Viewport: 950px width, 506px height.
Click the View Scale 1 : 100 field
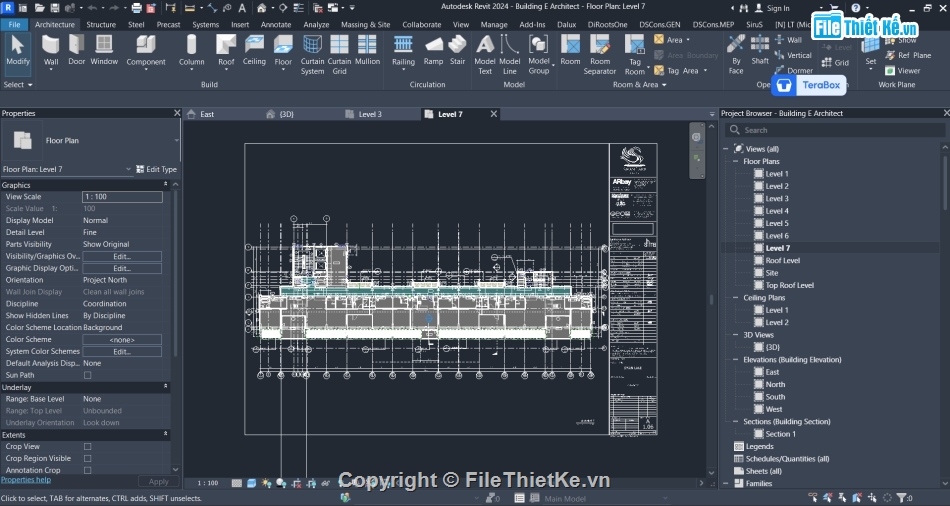pos(122,197)
